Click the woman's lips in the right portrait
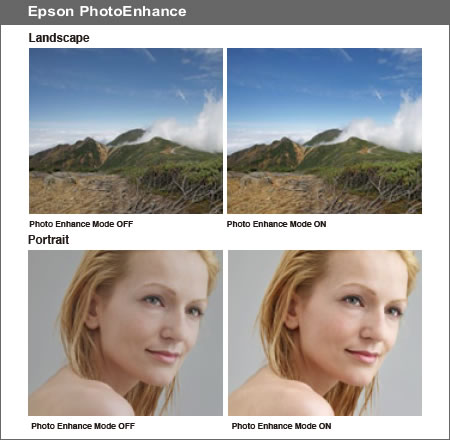The image size is (450, 440). (362, 356)
